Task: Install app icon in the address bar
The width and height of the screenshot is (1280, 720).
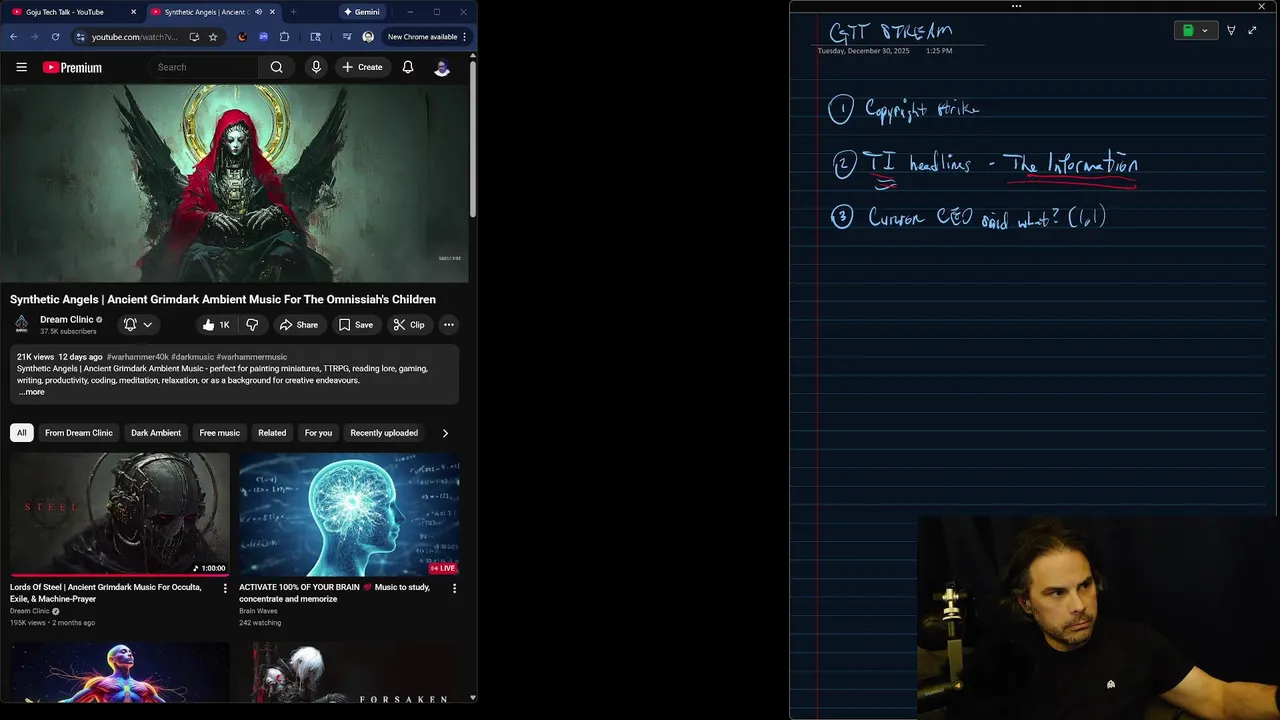Action: 194,37
